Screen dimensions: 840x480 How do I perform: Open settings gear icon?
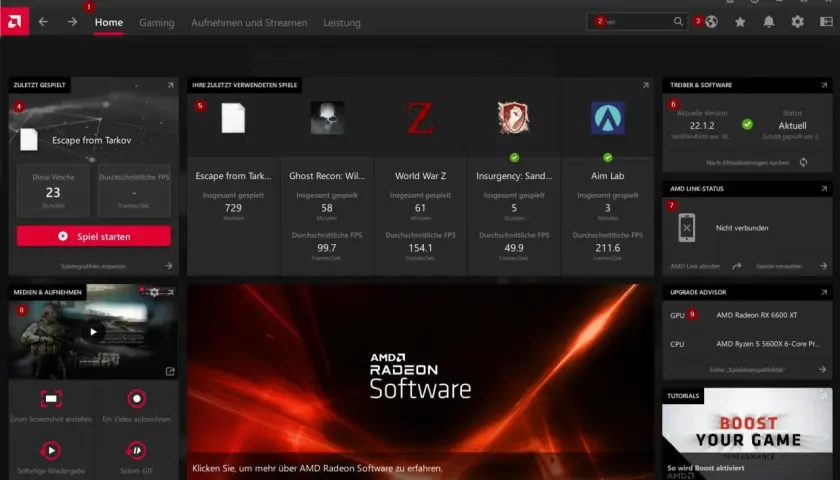tap(798, 22)
